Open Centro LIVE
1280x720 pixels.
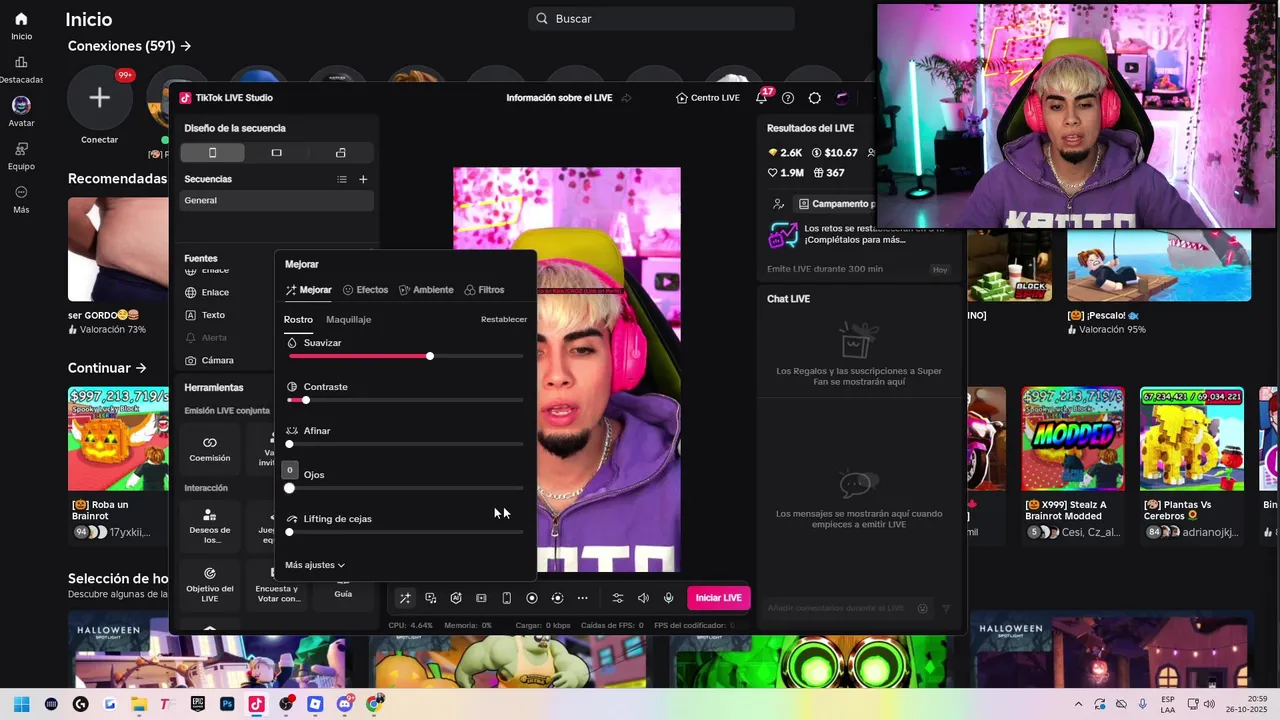coord(708,98)
